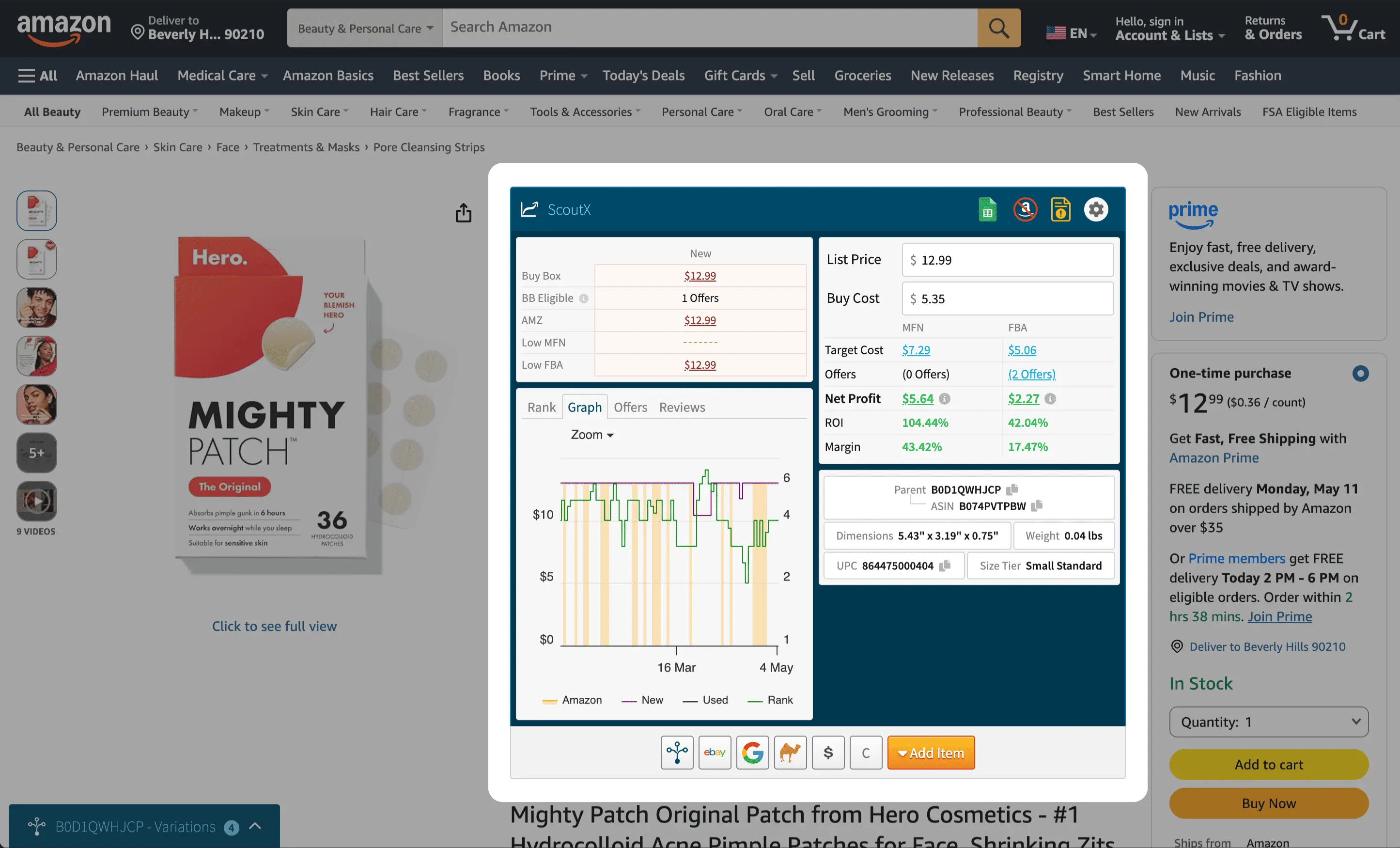
Task: Open the product video thumbnail
Action: click(x=37, y=502)
